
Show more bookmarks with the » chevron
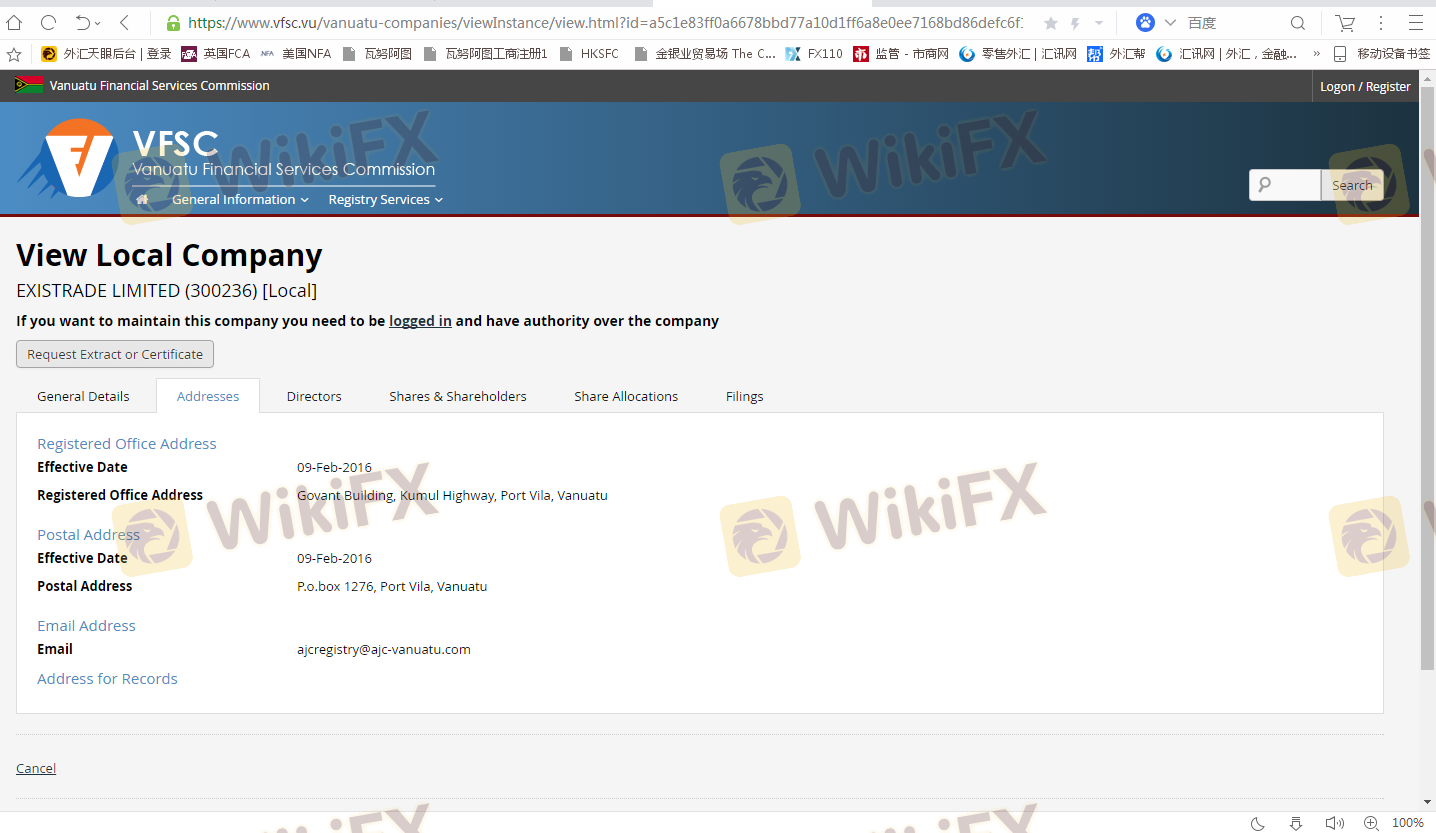(1316, 54)
